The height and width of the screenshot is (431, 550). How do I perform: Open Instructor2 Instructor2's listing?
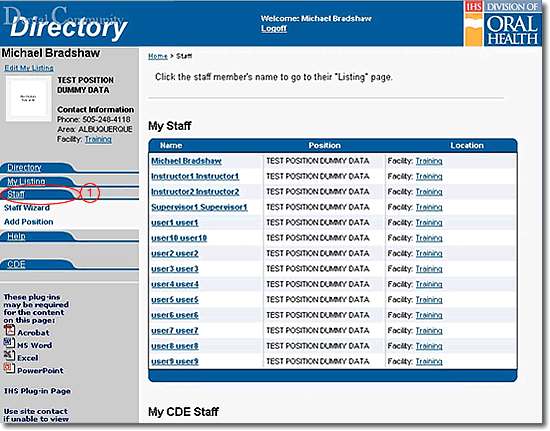(195, 192)
